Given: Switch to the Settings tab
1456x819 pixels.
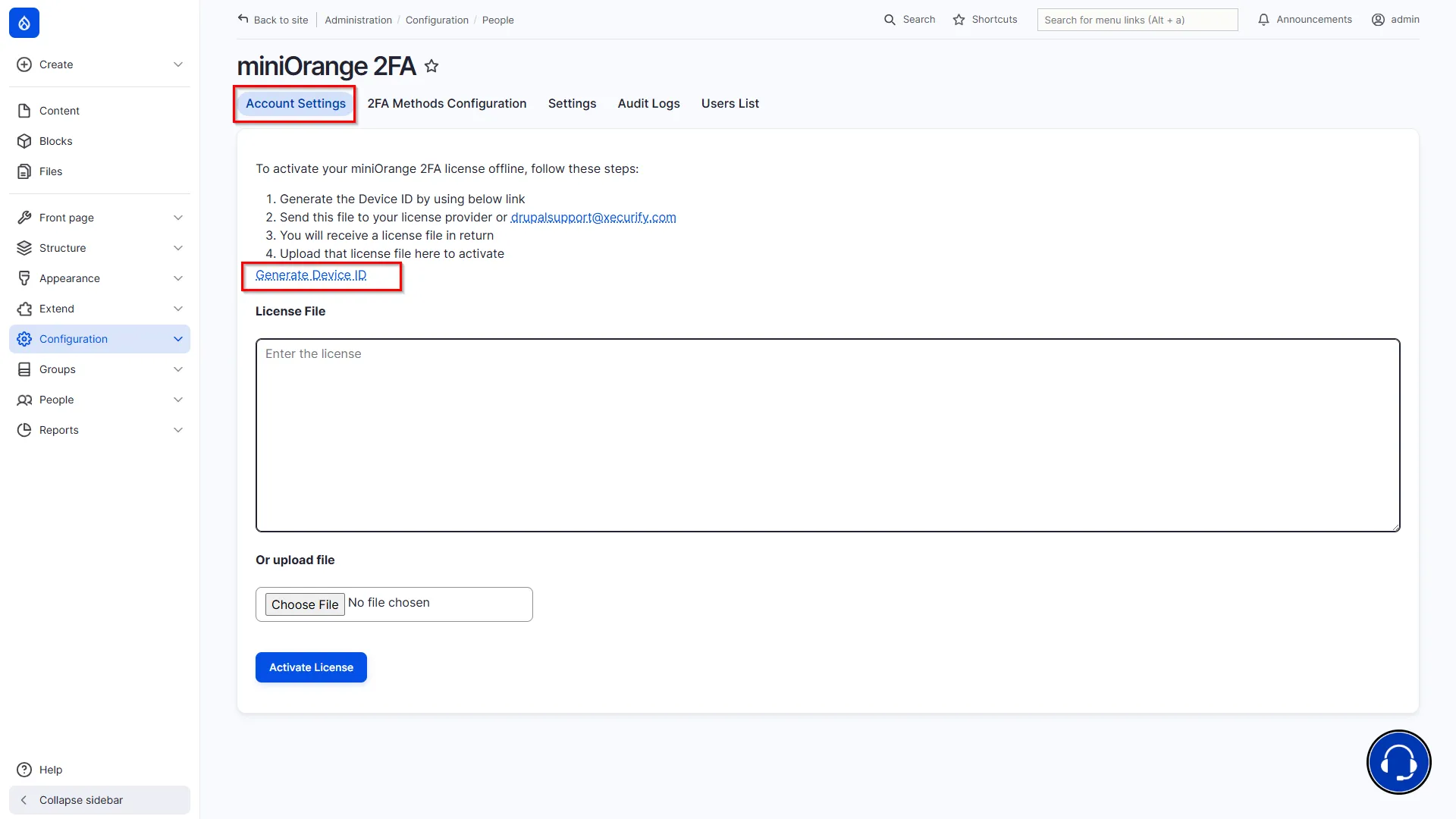Looking at the screenshot, I should pyautogui.click(x=572, y=104).
